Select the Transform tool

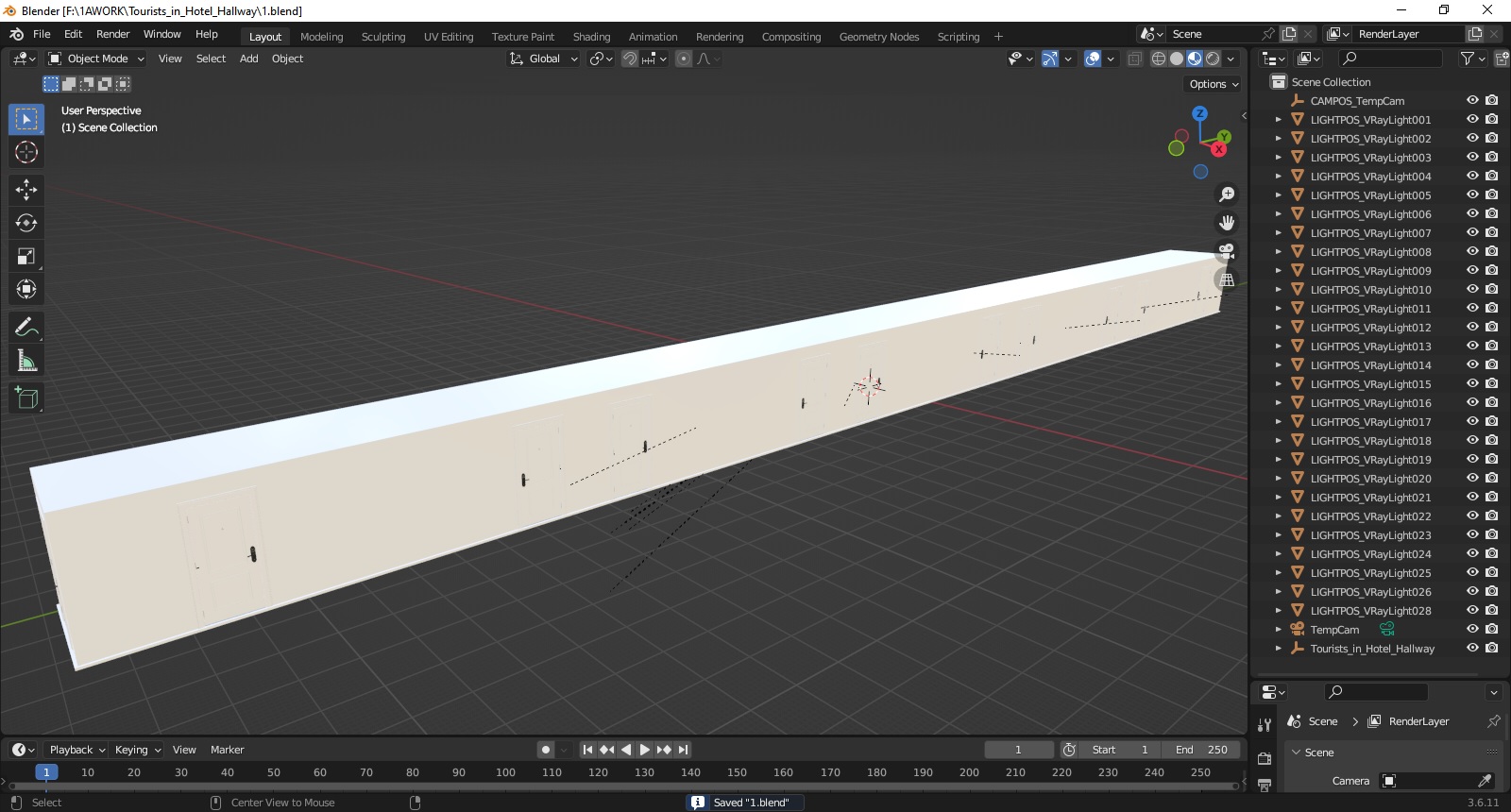[x=26, y=289]
